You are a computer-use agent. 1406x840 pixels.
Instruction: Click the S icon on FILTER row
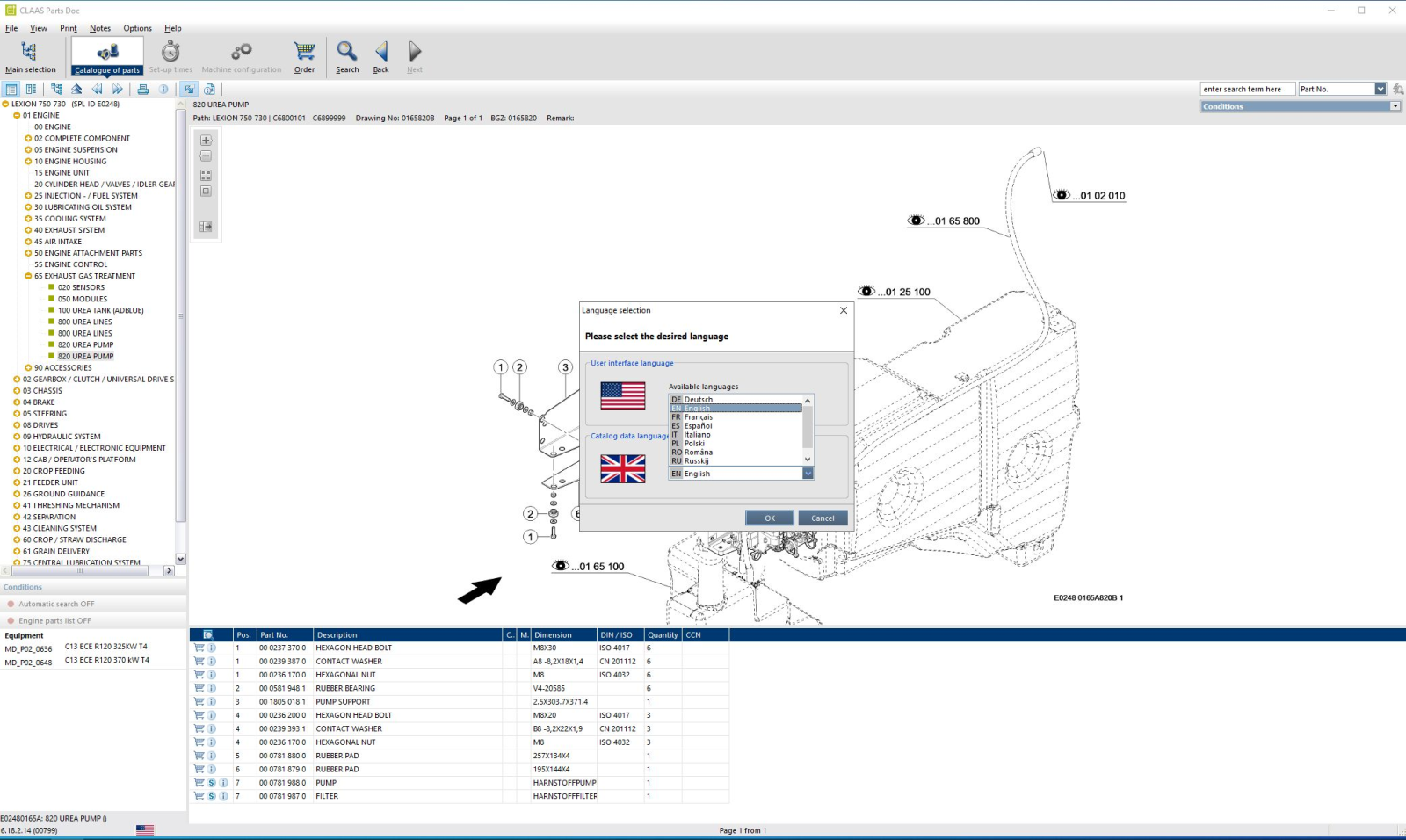pos(212,796)
